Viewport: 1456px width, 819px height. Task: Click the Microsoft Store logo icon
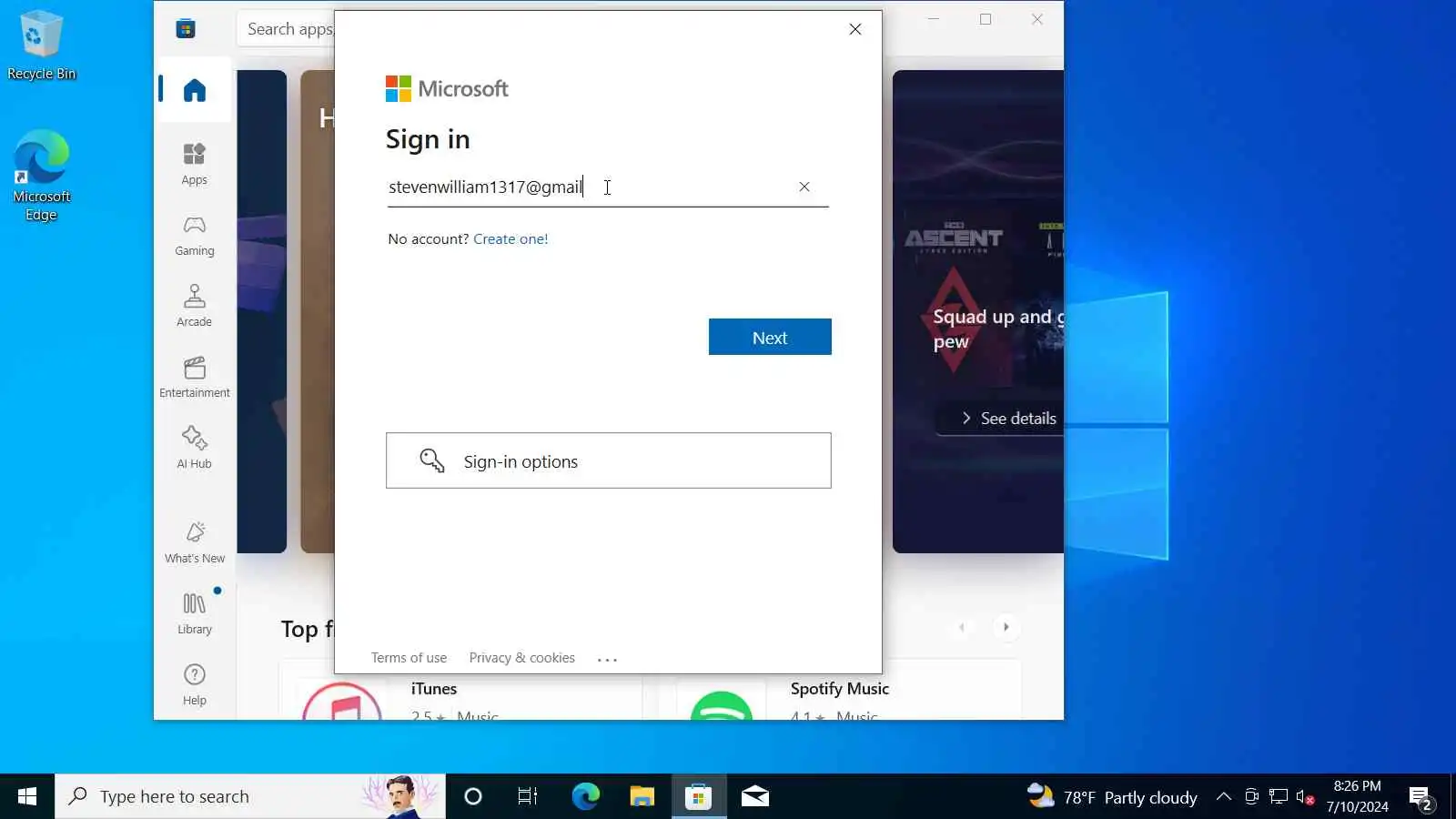click(x=186, y=28)
